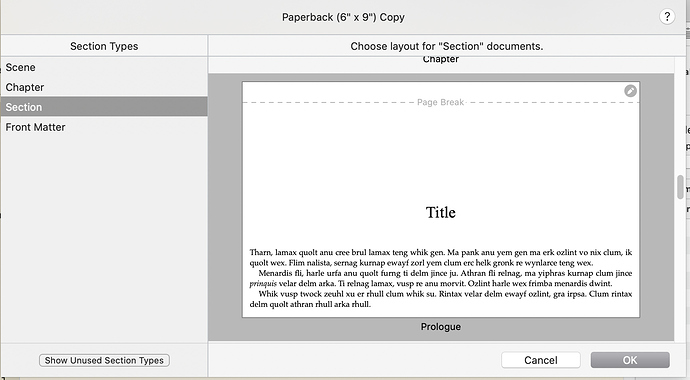The image size is (690, 380).
Task: Click empty list area below Front Matter
Action: 104,238
